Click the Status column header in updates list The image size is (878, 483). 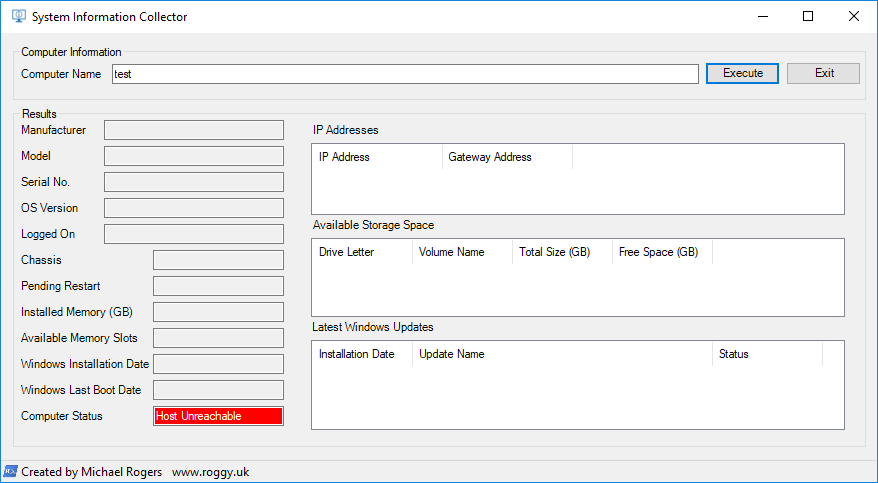point(766,354)
